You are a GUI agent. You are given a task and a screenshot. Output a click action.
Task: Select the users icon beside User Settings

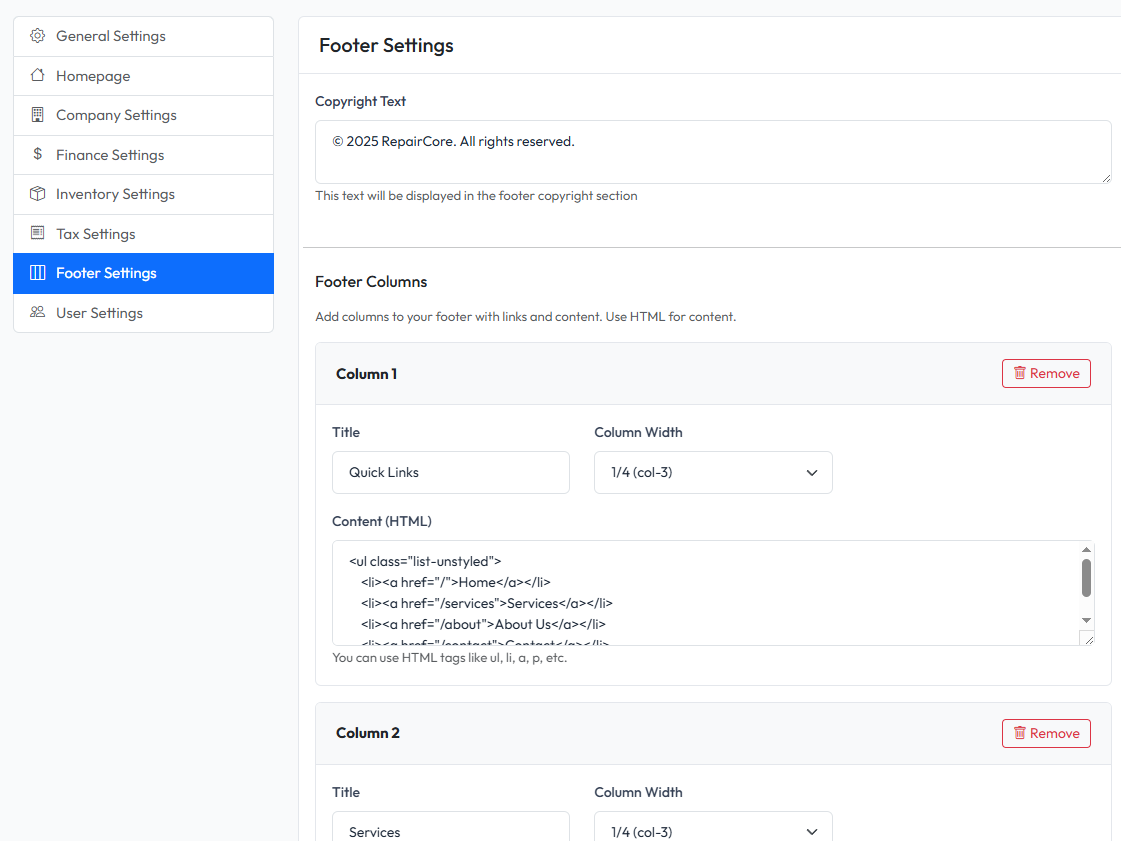[37, 312]
